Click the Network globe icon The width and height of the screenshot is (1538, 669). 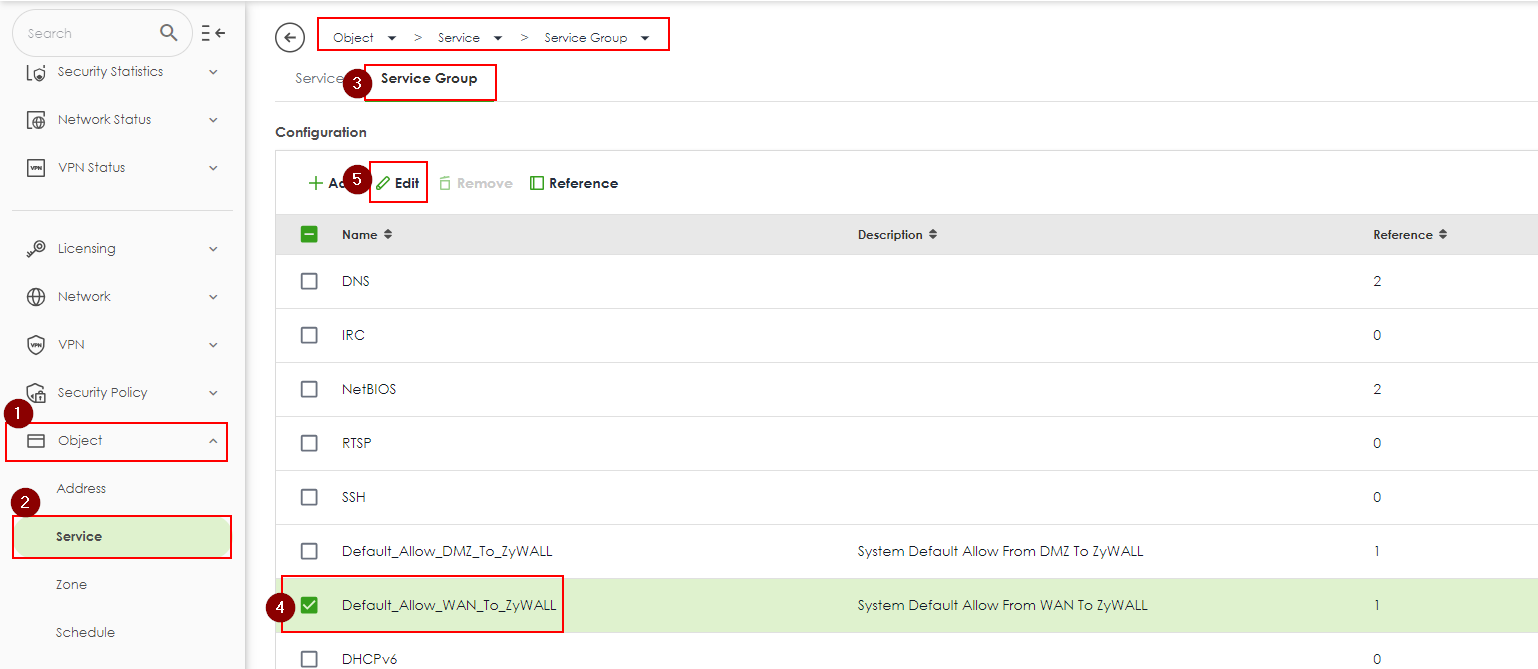coord(36,297)
